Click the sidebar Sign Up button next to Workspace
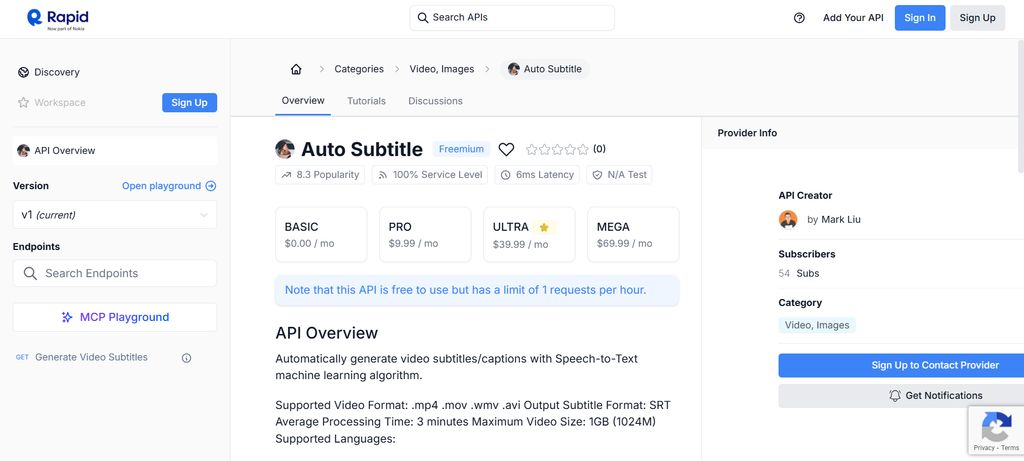 pos(189,103)
